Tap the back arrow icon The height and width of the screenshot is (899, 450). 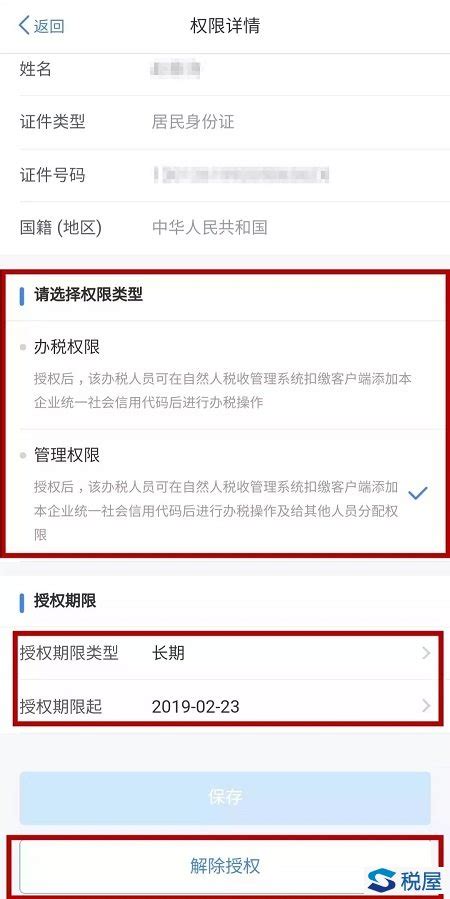(24, 26)
